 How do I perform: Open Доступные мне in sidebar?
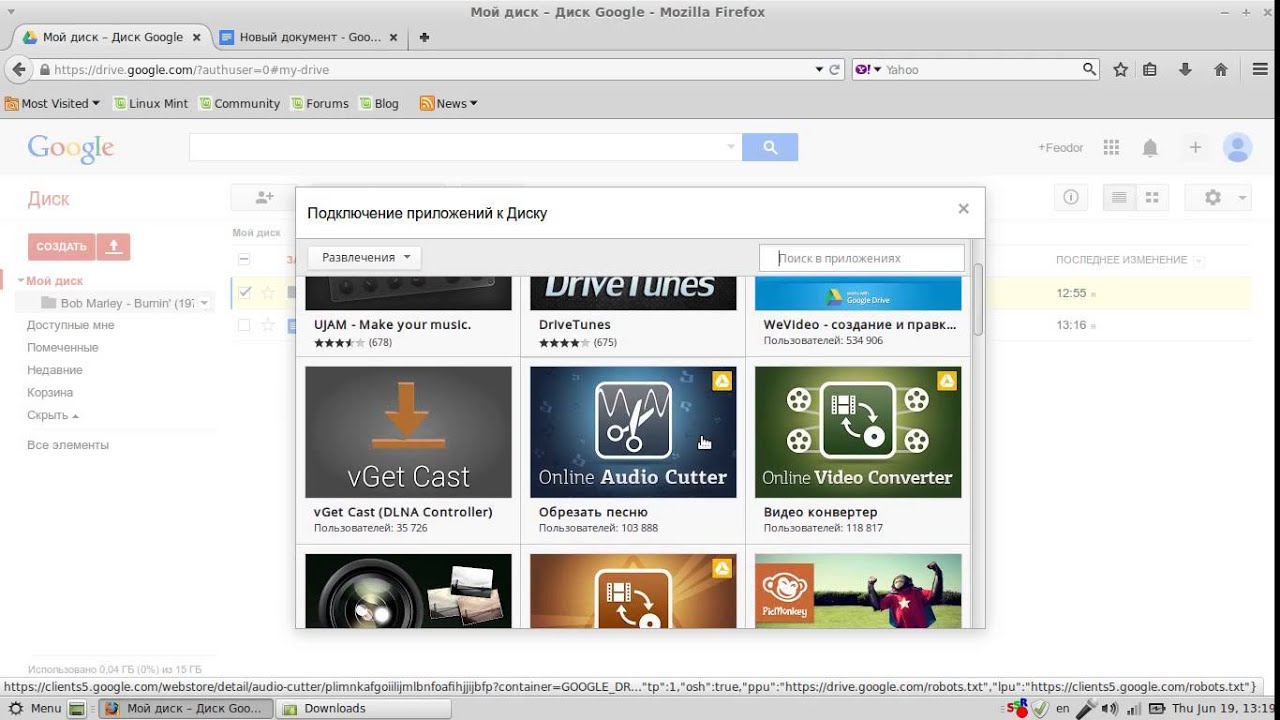(x=71, y=325)
